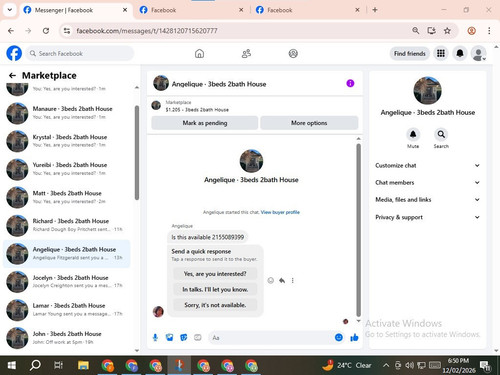Image resolution: width=500 pixels, height=375 pixels.
Task: Open the Menu grid icon
Action: coord(441,53)
